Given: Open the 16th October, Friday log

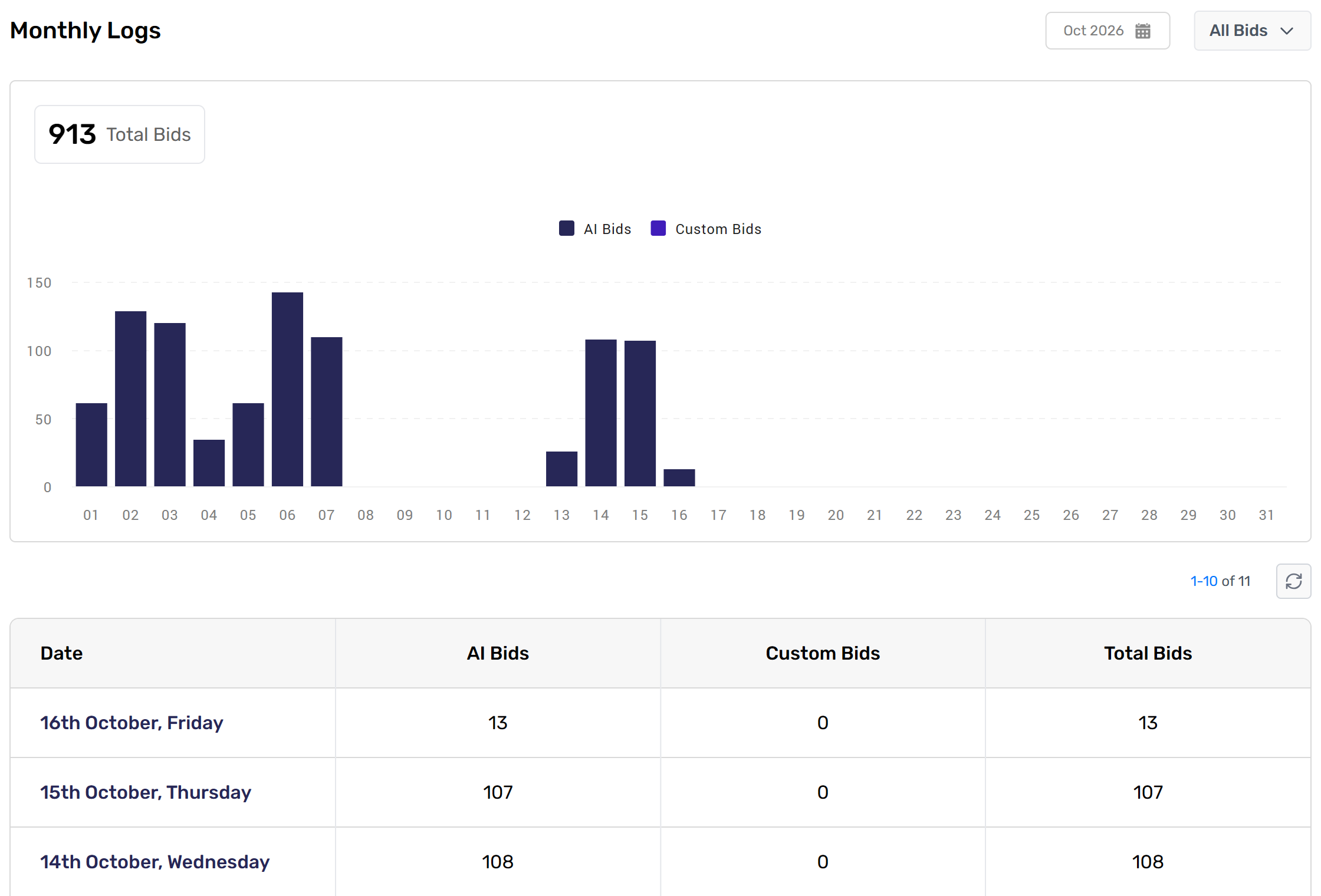Looking at the screenshot, I should tap(132, 723).
